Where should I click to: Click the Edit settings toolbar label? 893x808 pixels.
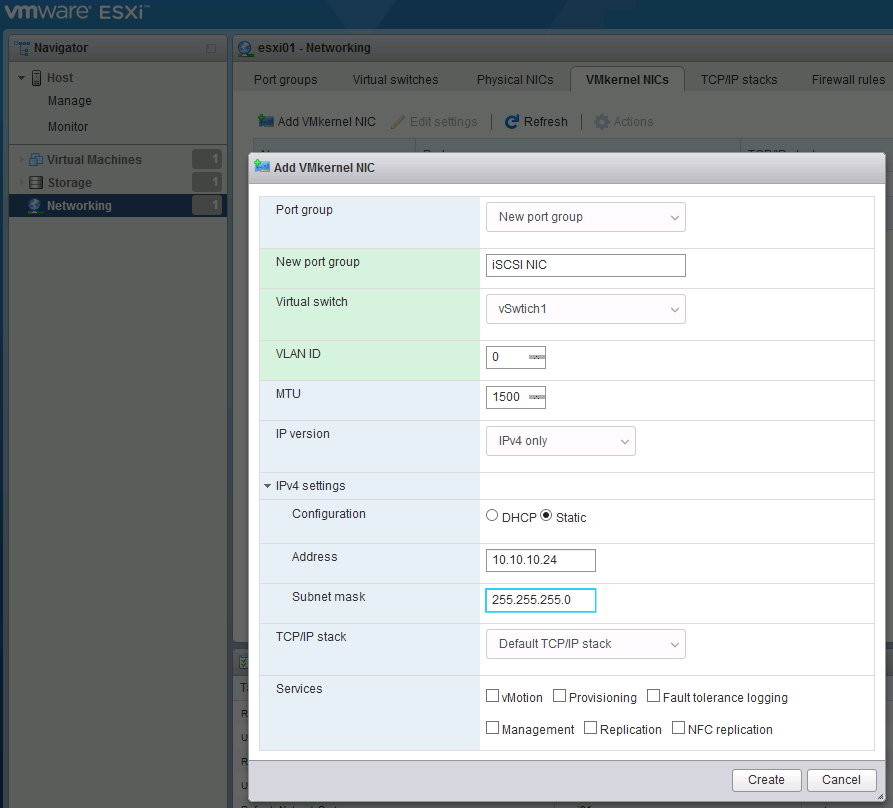(x=444, y=122)
